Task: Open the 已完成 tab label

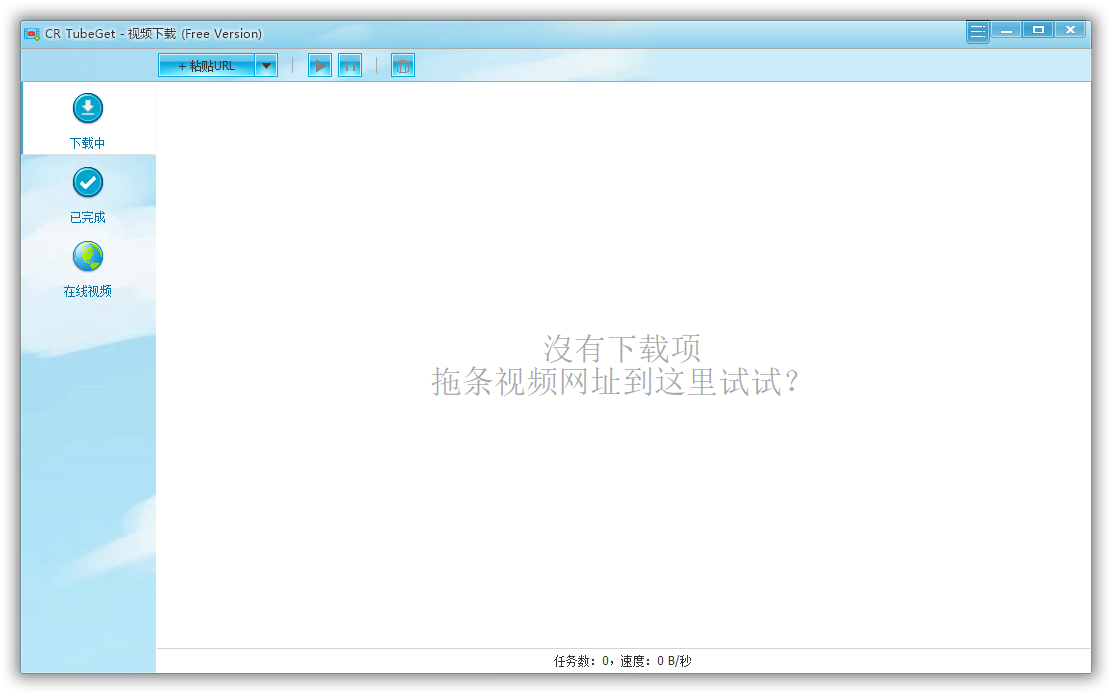Action: (88, 217)
